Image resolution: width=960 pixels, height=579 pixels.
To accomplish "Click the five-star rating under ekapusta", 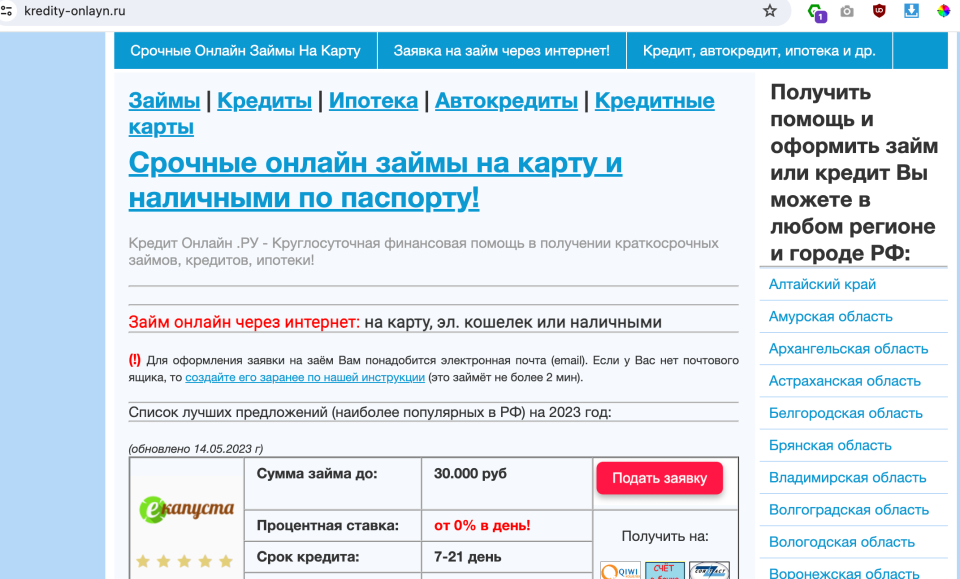I will 184,561.
